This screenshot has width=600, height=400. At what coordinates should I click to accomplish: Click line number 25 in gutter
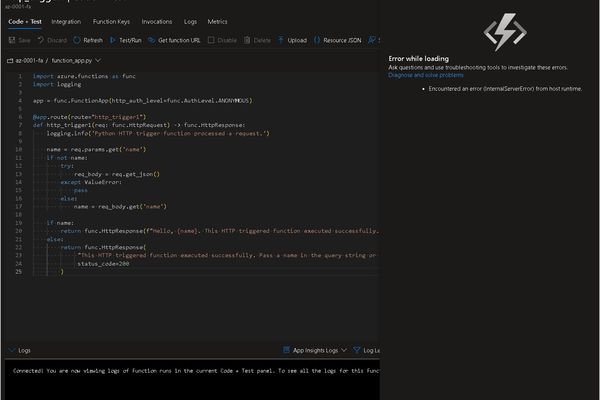(x=18, y=272)
